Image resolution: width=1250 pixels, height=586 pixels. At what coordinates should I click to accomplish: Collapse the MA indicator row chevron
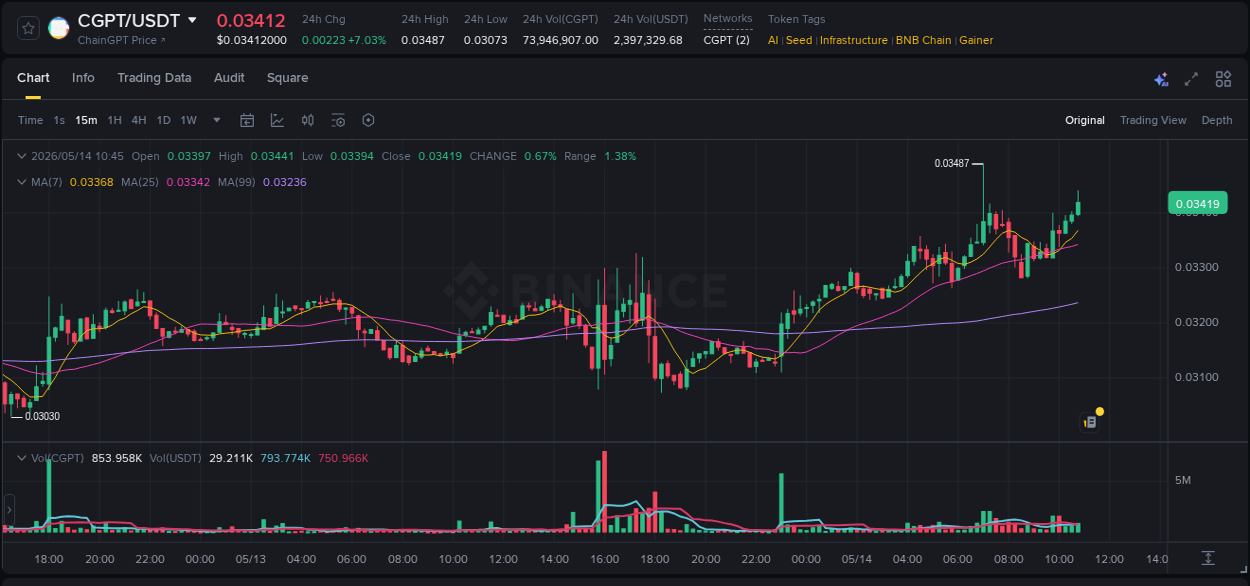coord(21,182)
